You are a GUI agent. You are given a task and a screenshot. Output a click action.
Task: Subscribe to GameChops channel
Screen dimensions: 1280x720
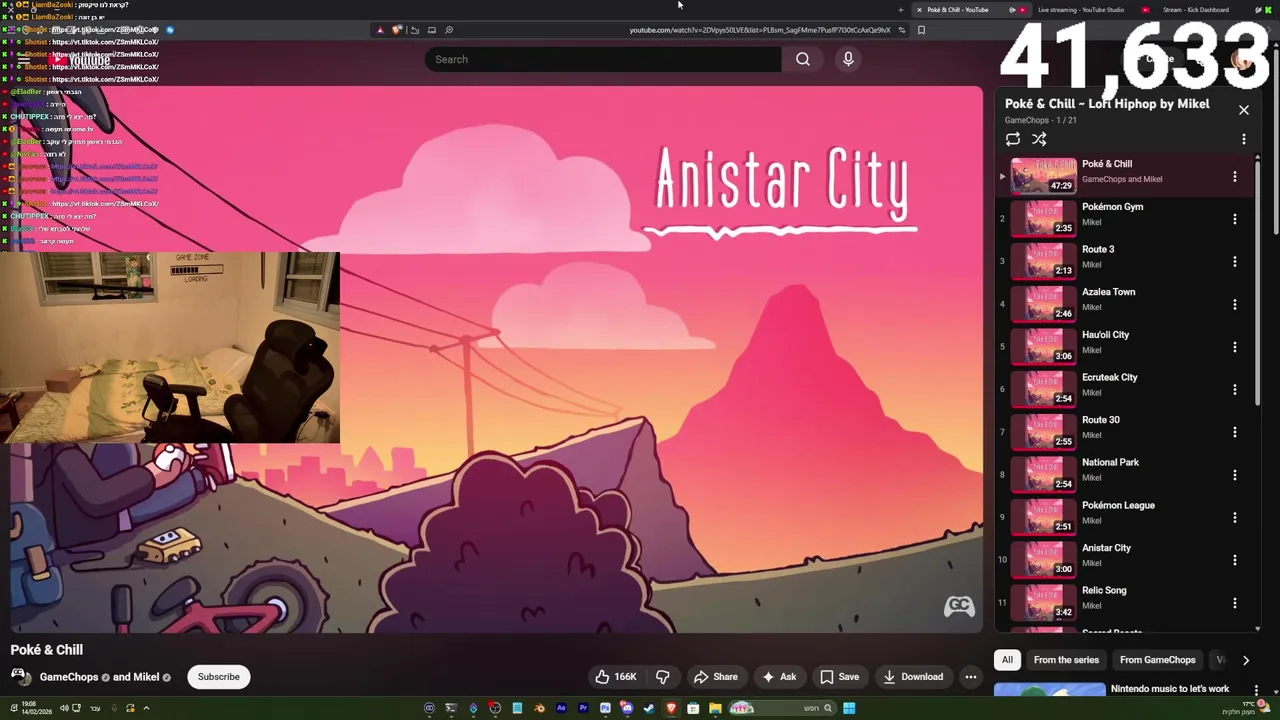218,677
